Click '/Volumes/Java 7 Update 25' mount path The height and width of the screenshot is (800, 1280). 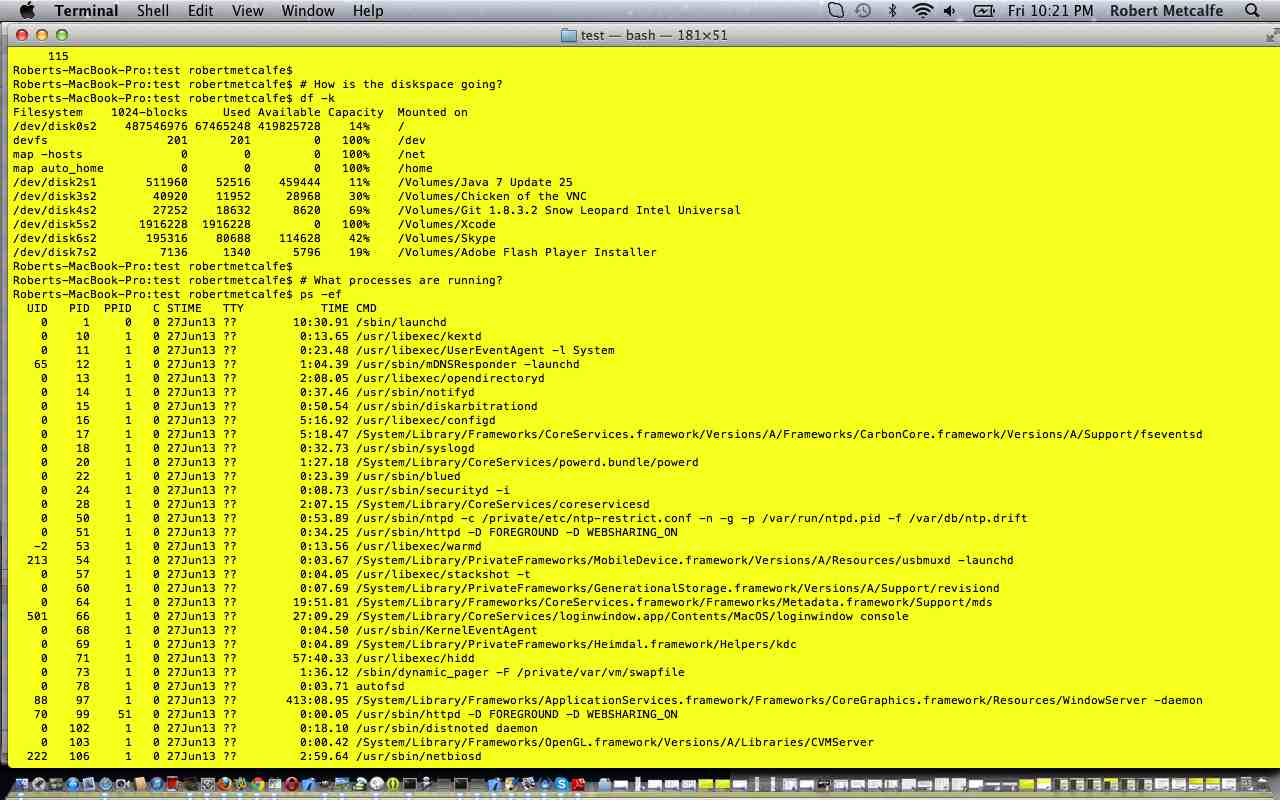tap(485, 182)
